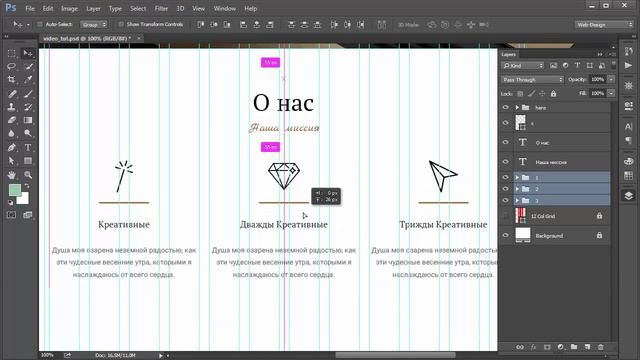Image resolution: width=640 pixels, height=360 pixels.
Task: Hide the 'hero' group layer
Action: 505,107
